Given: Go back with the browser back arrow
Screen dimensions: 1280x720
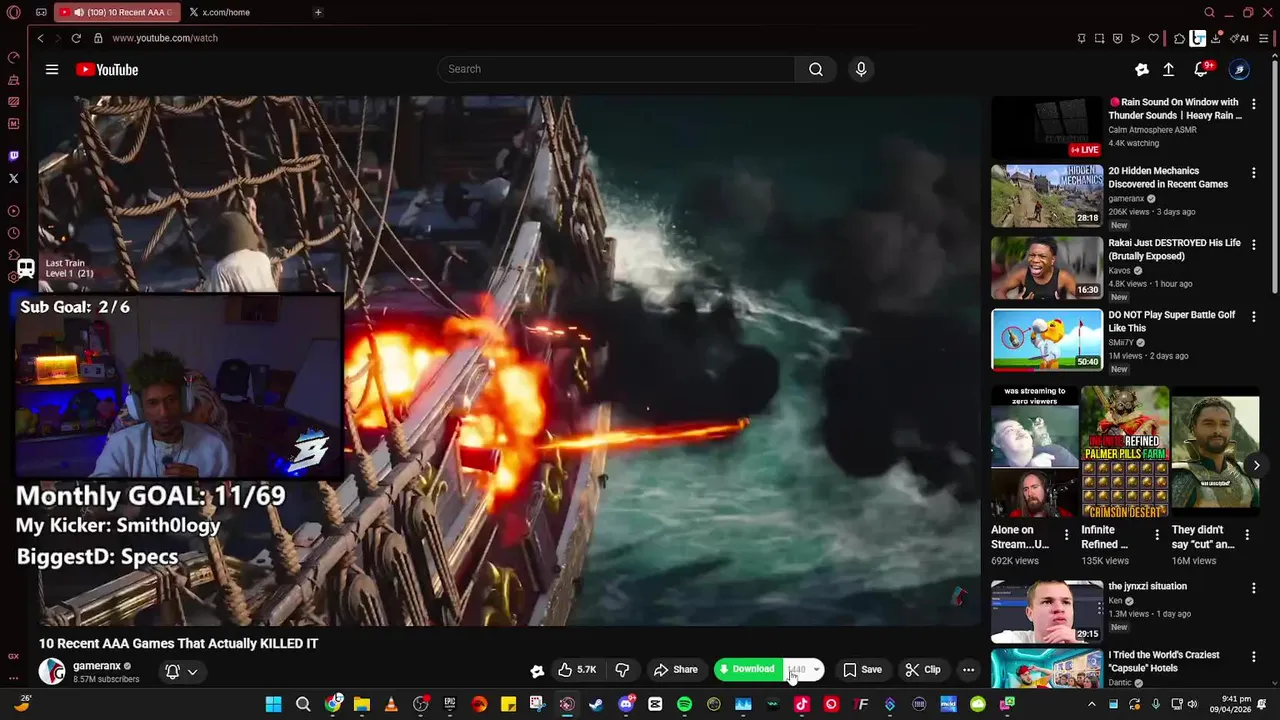Looking at the screenshot, I should [40, 38].
